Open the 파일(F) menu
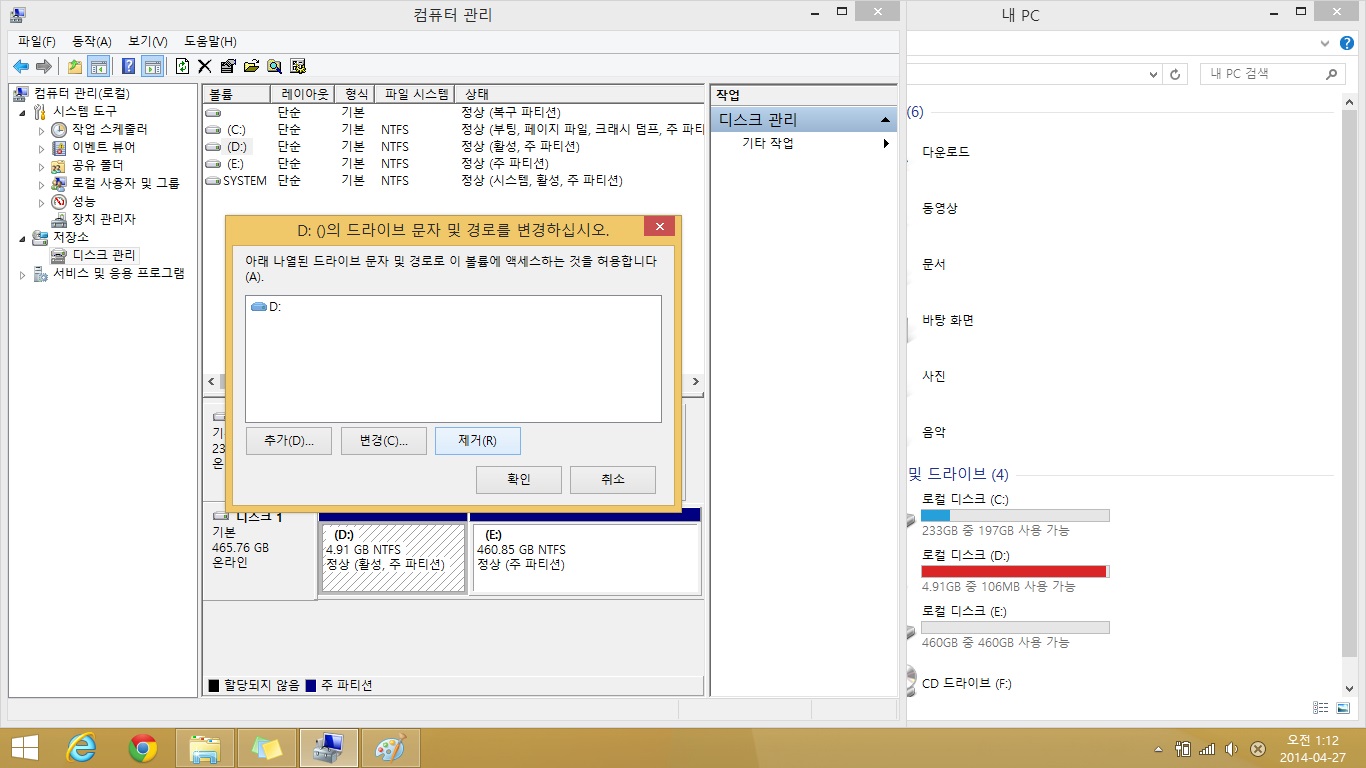This screenshot has width=1366, height=768. (x=37, y=41)
